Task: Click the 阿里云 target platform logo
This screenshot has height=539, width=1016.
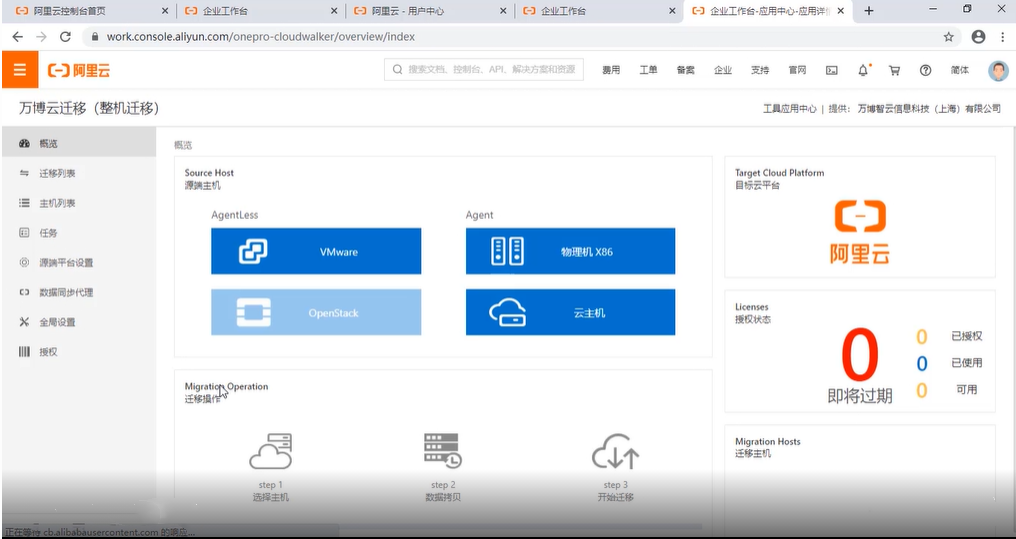Action: click(x=860, y=232)
